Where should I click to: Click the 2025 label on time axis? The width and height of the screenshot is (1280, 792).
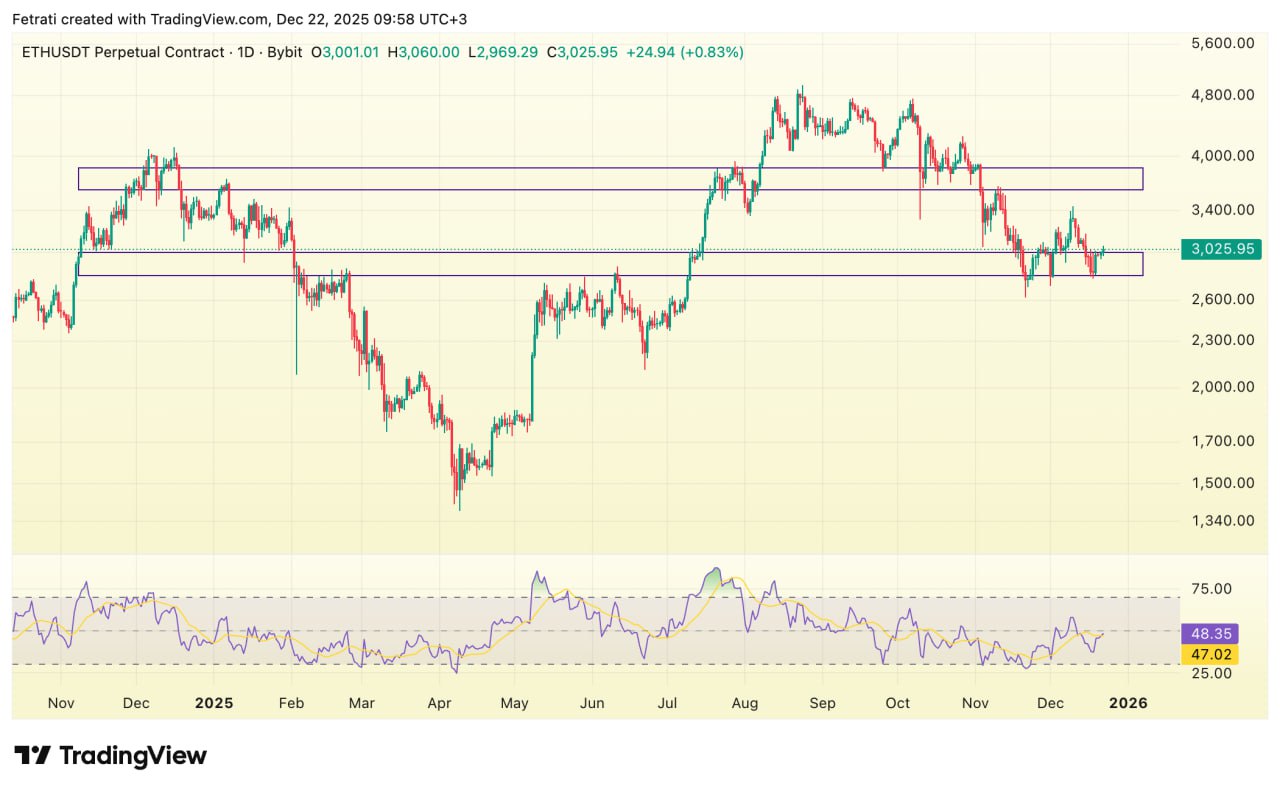click(213, 703)
